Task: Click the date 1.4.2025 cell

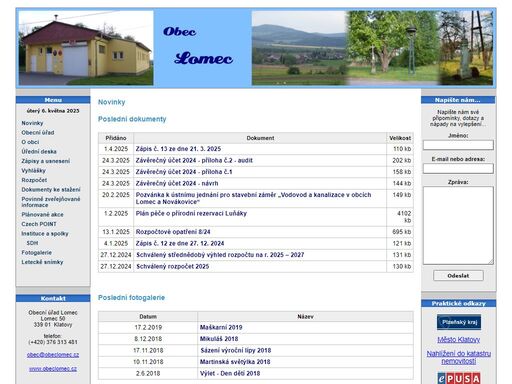Action: coord(116,149)
